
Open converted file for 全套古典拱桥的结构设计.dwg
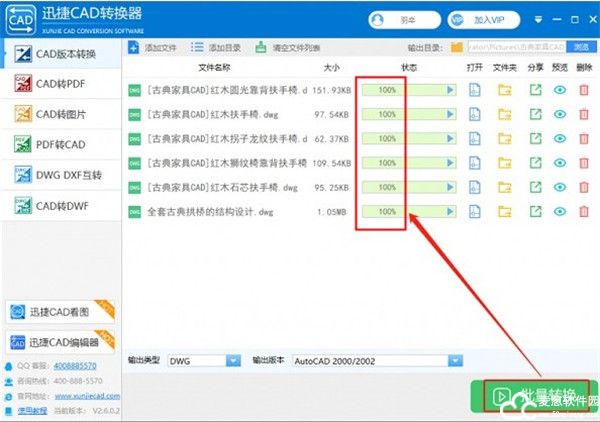pyautogui.click(x=474, y=212)
